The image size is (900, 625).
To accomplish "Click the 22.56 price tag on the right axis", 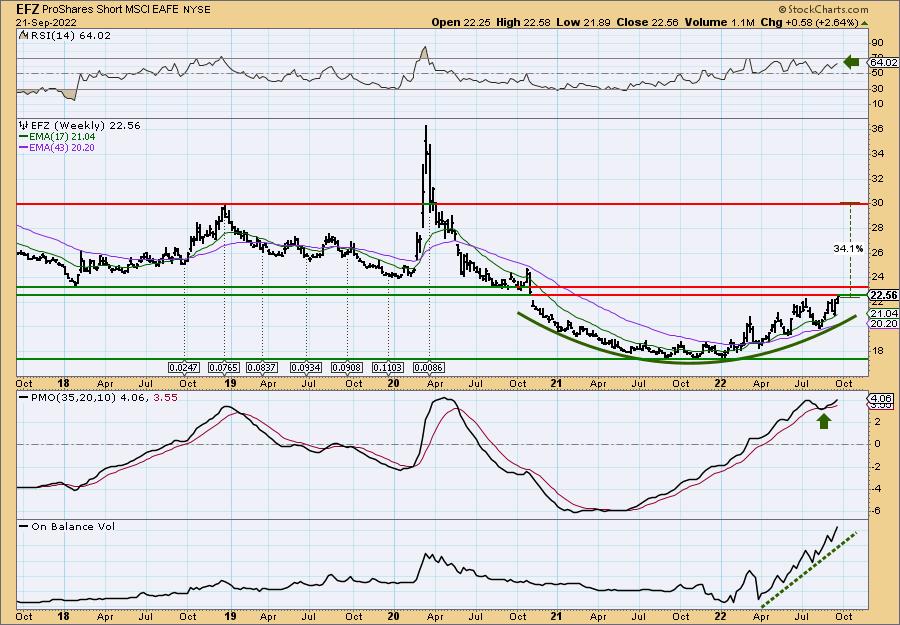I will coord(883,295).
